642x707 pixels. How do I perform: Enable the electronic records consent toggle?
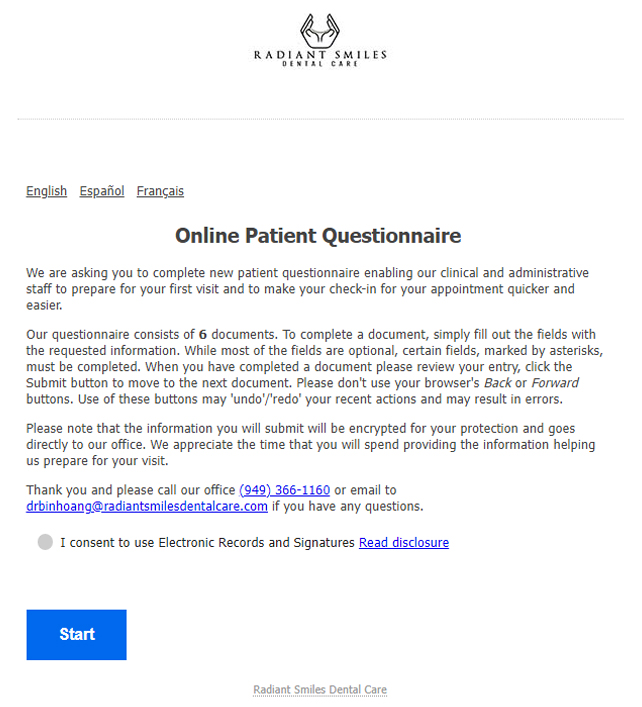[x=45, y=542]
